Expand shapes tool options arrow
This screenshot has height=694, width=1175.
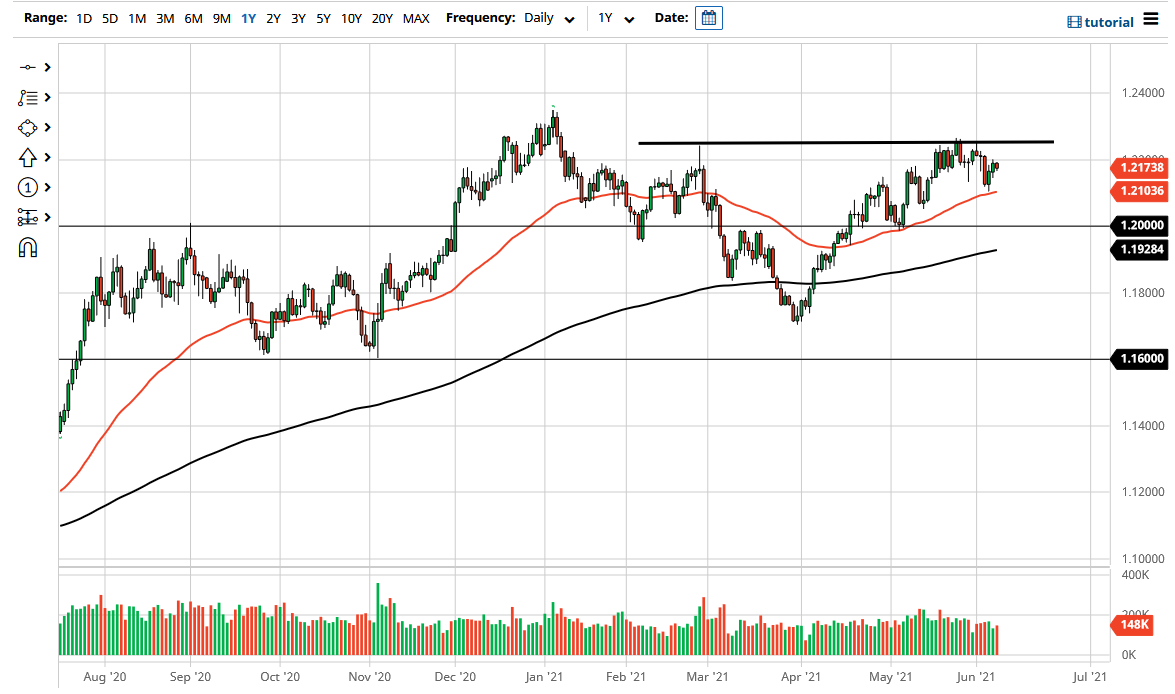coord(47,127)
